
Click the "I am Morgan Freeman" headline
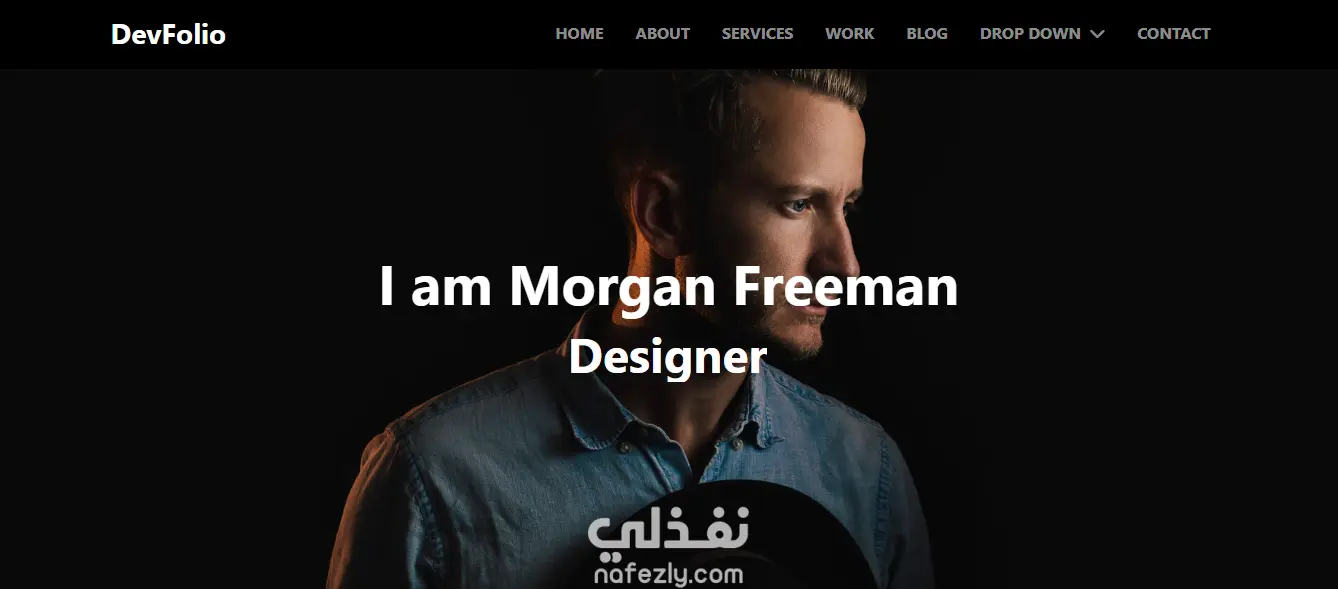click(668, 286)
